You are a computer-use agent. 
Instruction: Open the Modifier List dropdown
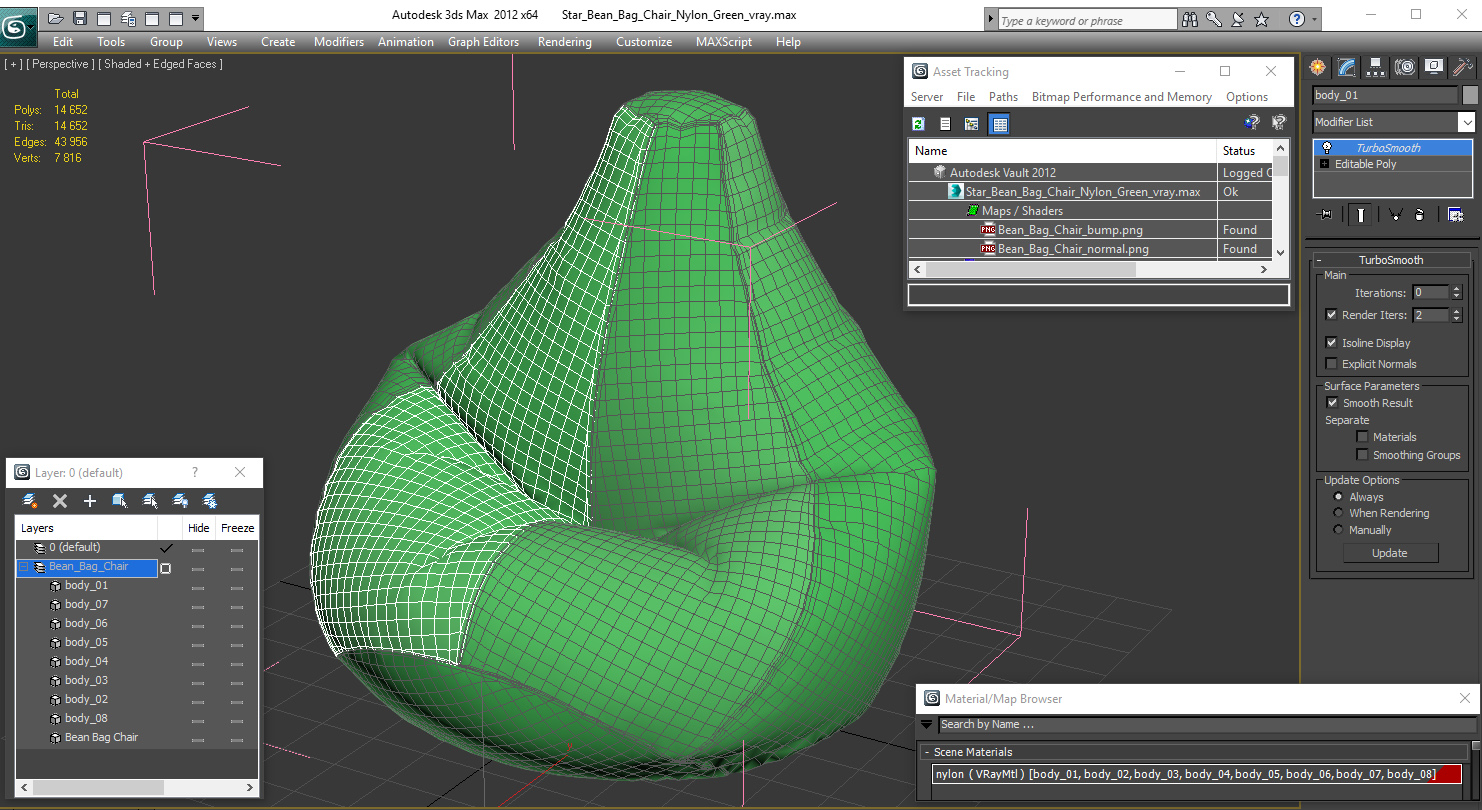(1465, 122)
